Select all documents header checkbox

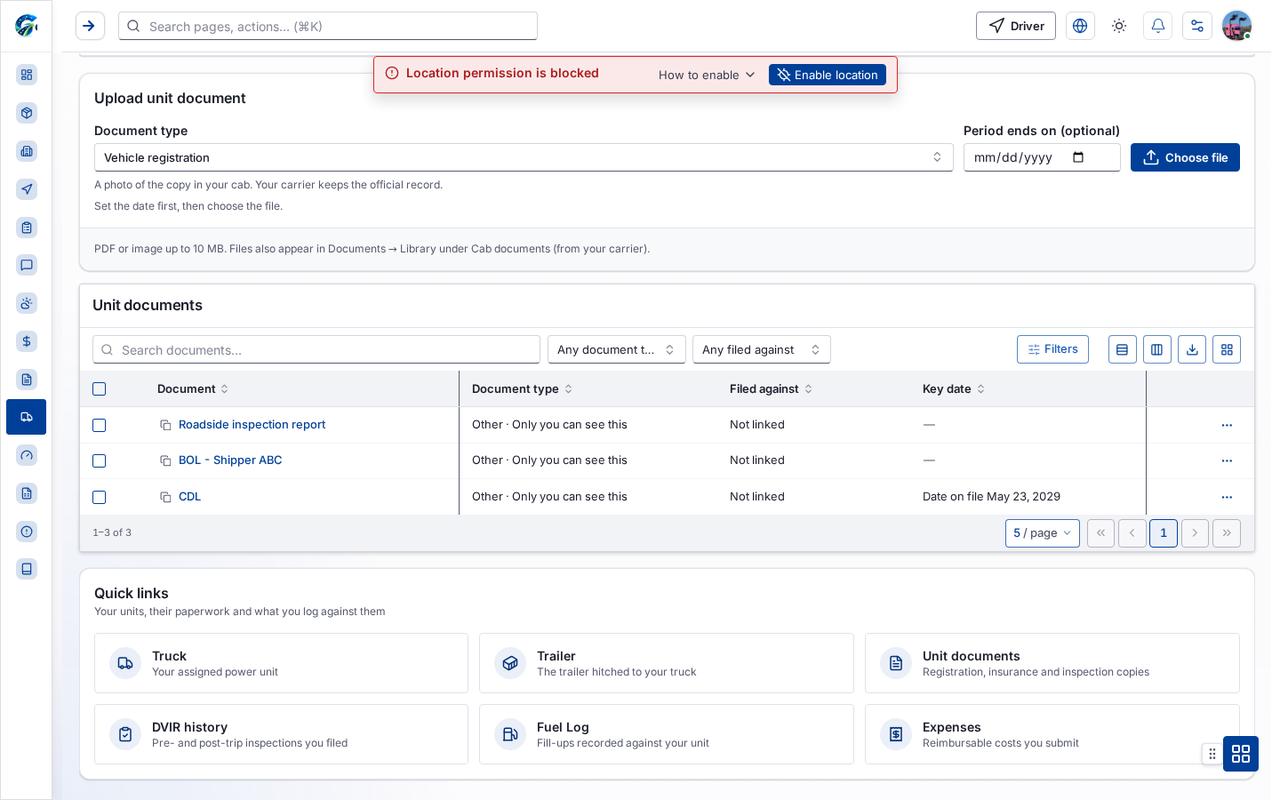tap(99, 389)
